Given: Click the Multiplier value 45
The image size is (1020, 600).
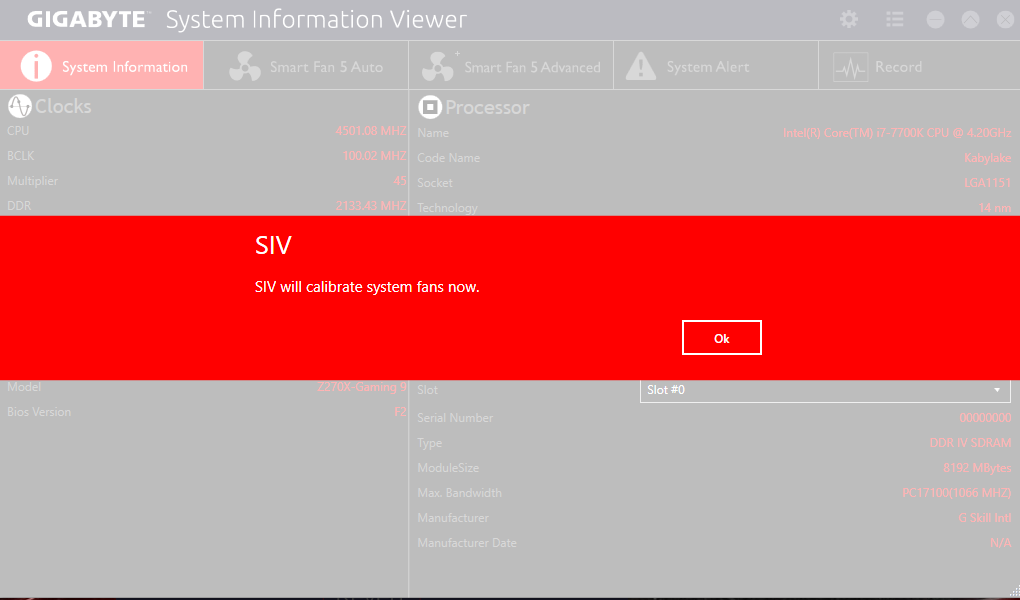Looking at the screenshot, I should 399,181.
